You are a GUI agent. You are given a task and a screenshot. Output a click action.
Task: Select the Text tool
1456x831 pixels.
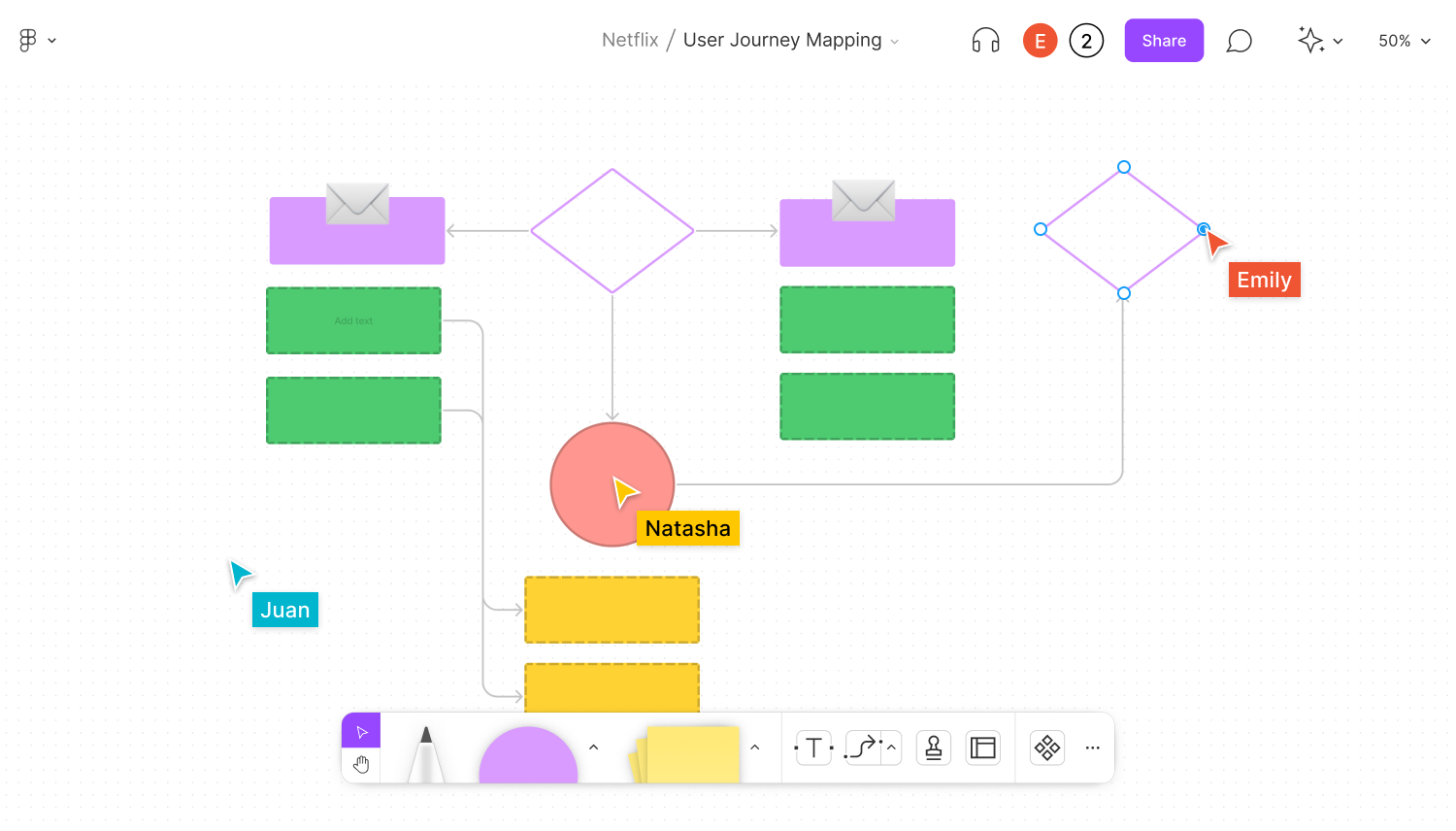click(813, 748)
